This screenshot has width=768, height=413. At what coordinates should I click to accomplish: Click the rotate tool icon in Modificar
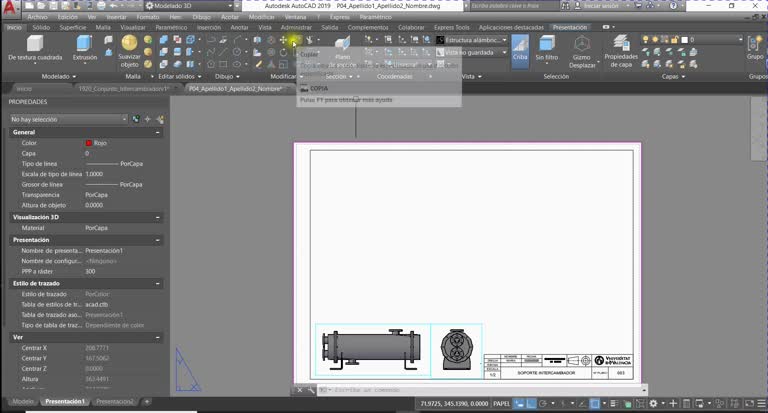point(283,52)
